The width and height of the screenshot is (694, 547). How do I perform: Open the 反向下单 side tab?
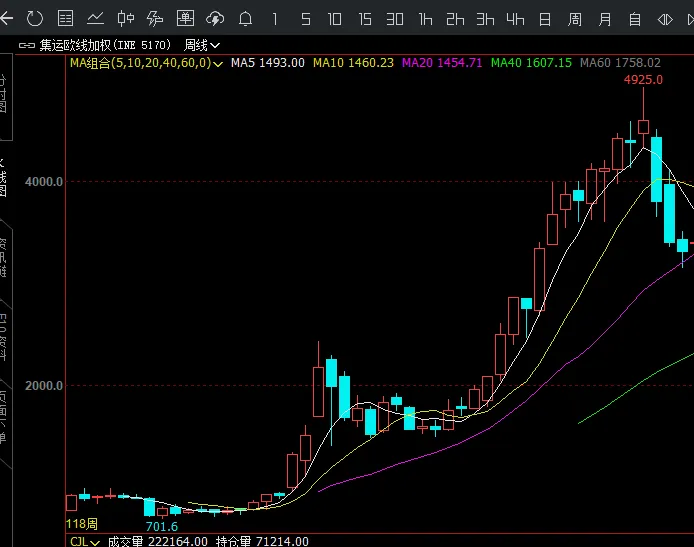[x=4, y=417]
